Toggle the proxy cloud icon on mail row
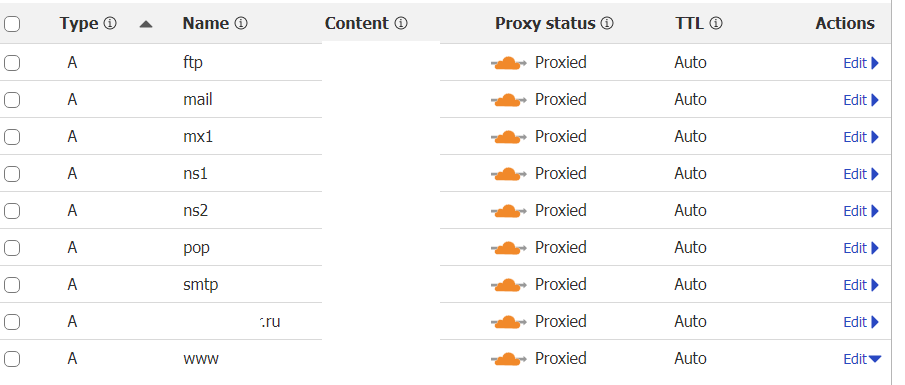The height and width of the screenshot is (385, 905). click(x=508, y=99)
